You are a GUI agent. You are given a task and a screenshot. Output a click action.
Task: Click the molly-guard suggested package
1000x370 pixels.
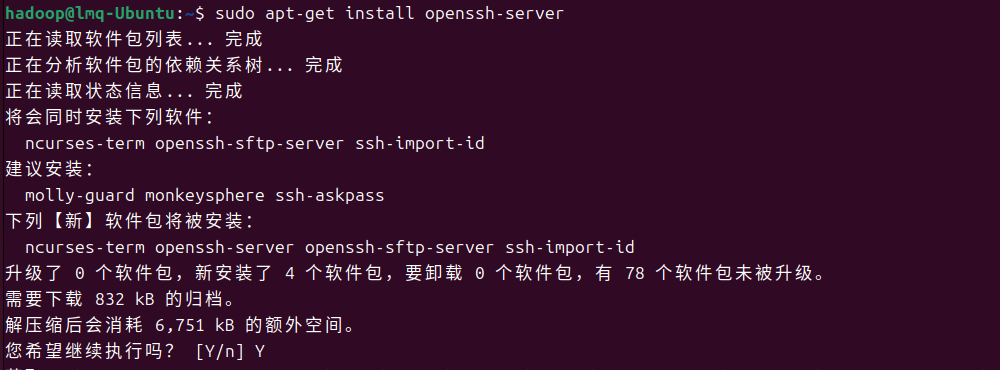coord(80,195)
